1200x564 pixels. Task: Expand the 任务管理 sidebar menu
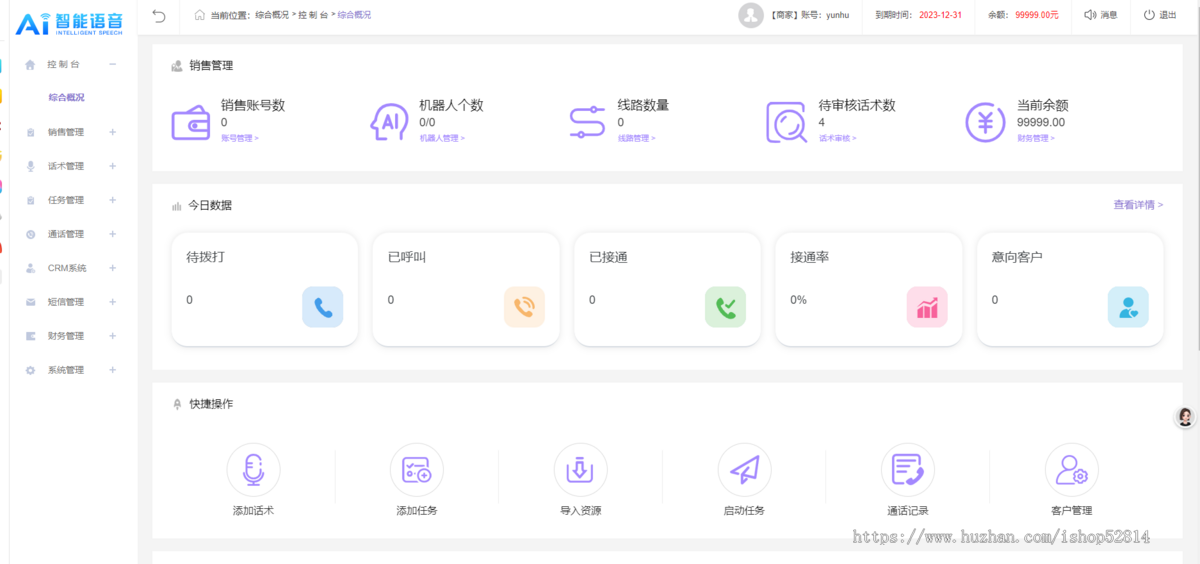tap(112, 200)
